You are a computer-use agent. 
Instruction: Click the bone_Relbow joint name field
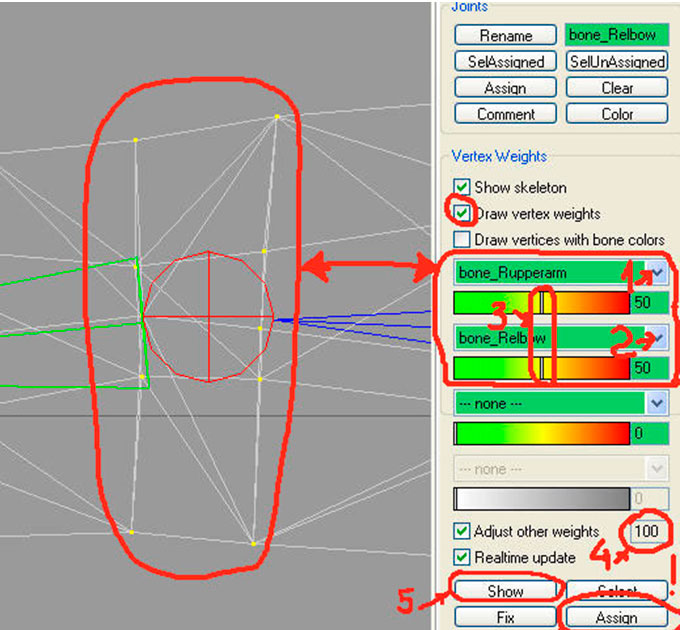617,35
